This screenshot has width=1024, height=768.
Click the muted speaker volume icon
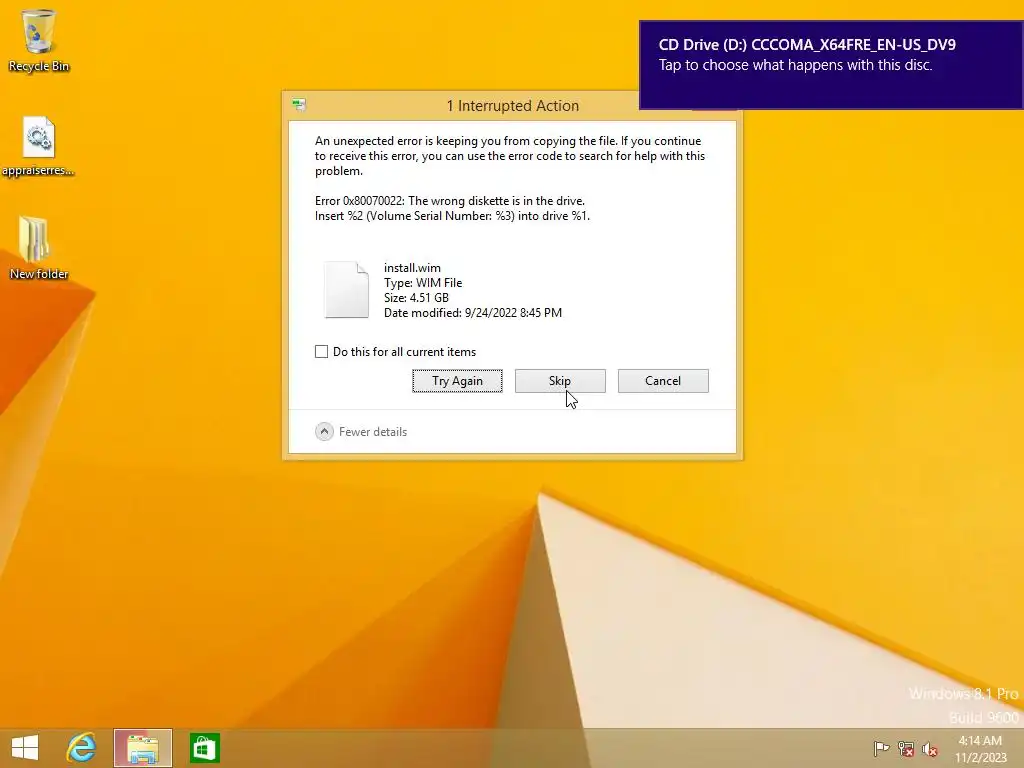pos(929,749)
